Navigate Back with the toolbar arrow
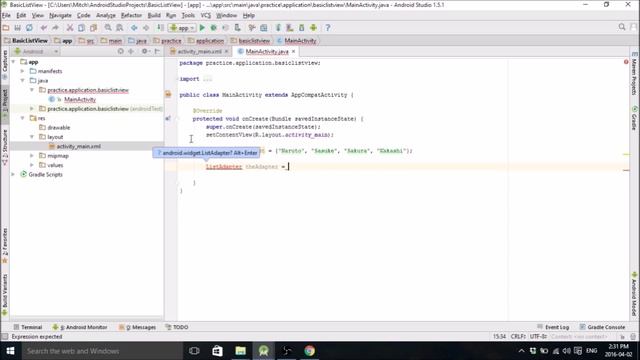Image resolution: width=640 pixels, height=360 pixels. coord(134,28)
